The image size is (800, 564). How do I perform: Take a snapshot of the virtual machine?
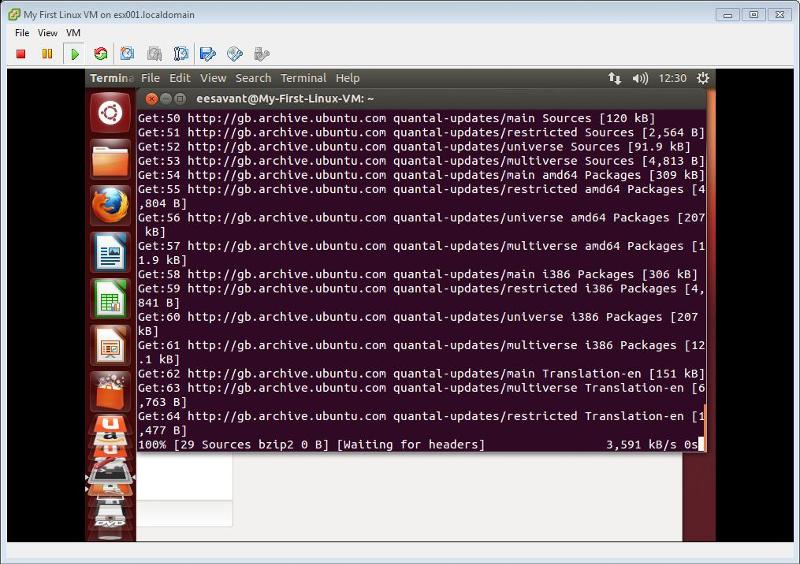point(127,54)
